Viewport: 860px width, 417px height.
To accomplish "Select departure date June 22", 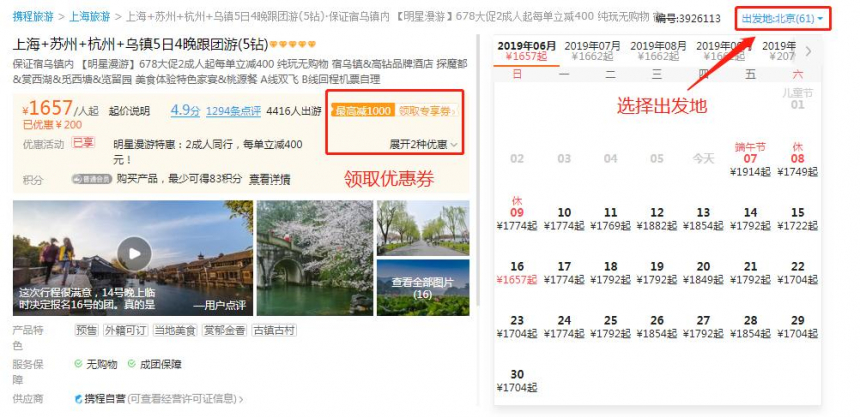I will pyautogui.click(x=797, y=273).
